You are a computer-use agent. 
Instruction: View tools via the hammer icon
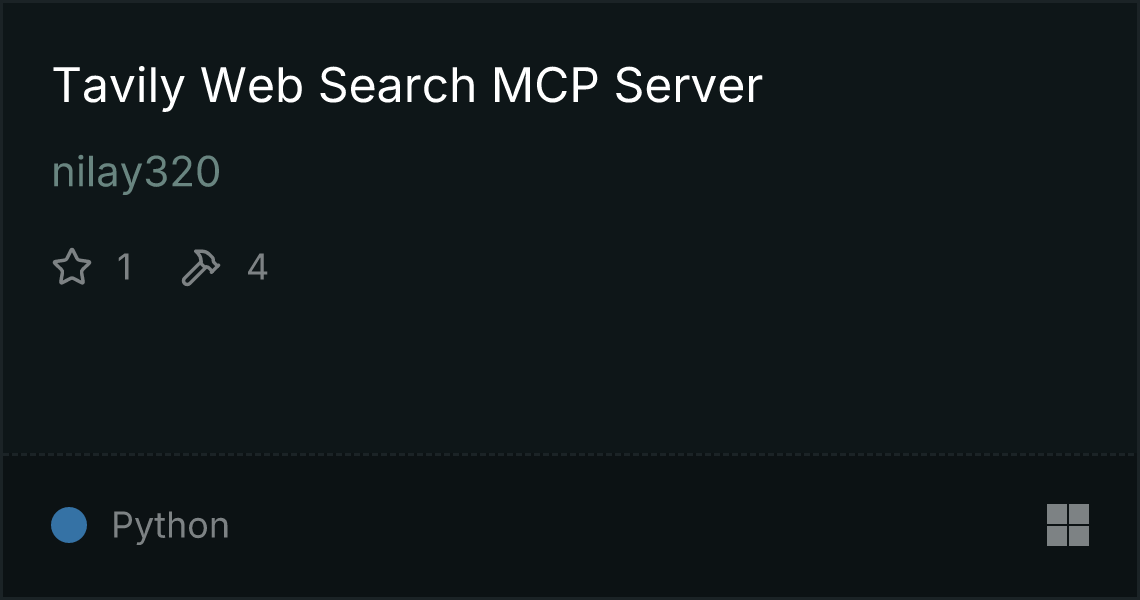click(200, 267)
